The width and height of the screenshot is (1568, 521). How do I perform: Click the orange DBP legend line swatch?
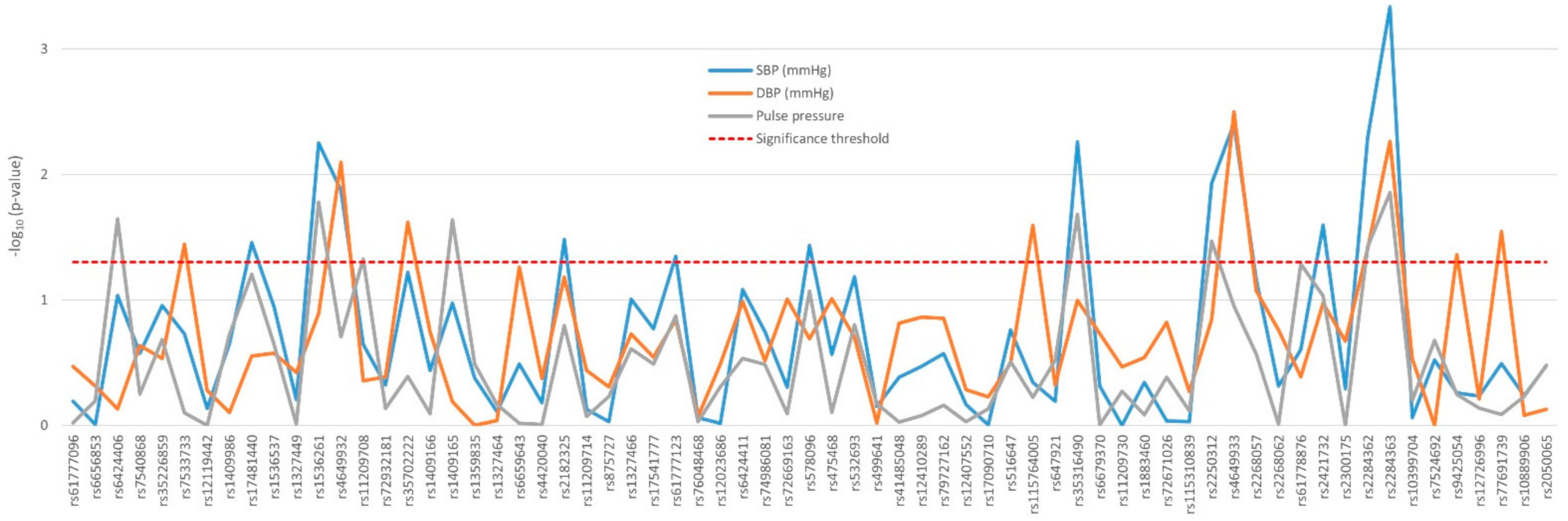(730, 93)
